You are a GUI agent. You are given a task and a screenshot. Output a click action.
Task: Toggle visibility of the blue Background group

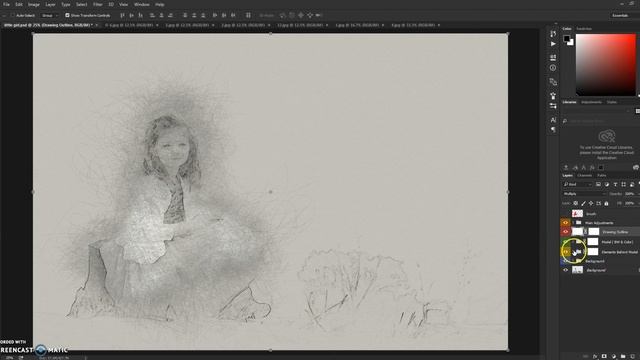(565, 261)
